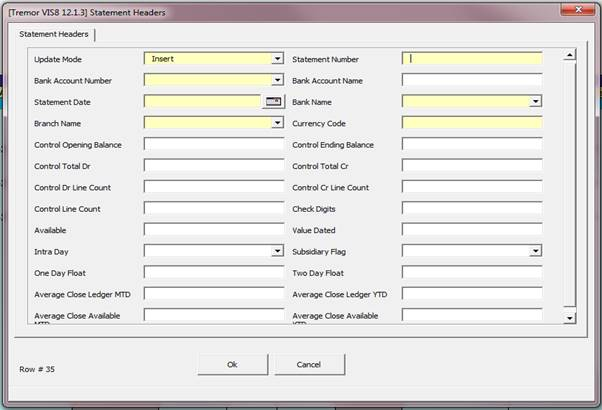The image size is (602, 410).
Task: Expand the Branch Name dropdown
Action: tap(277, 123)
